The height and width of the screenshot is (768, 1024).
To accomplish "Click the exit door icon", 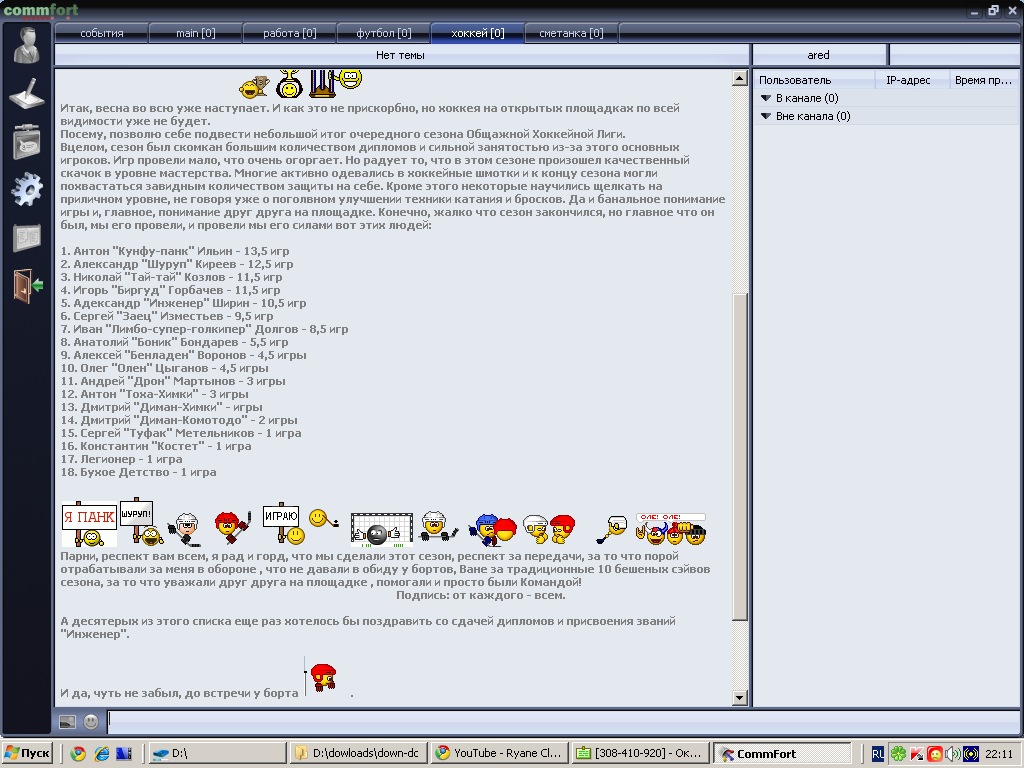I will tap(26, 285).
